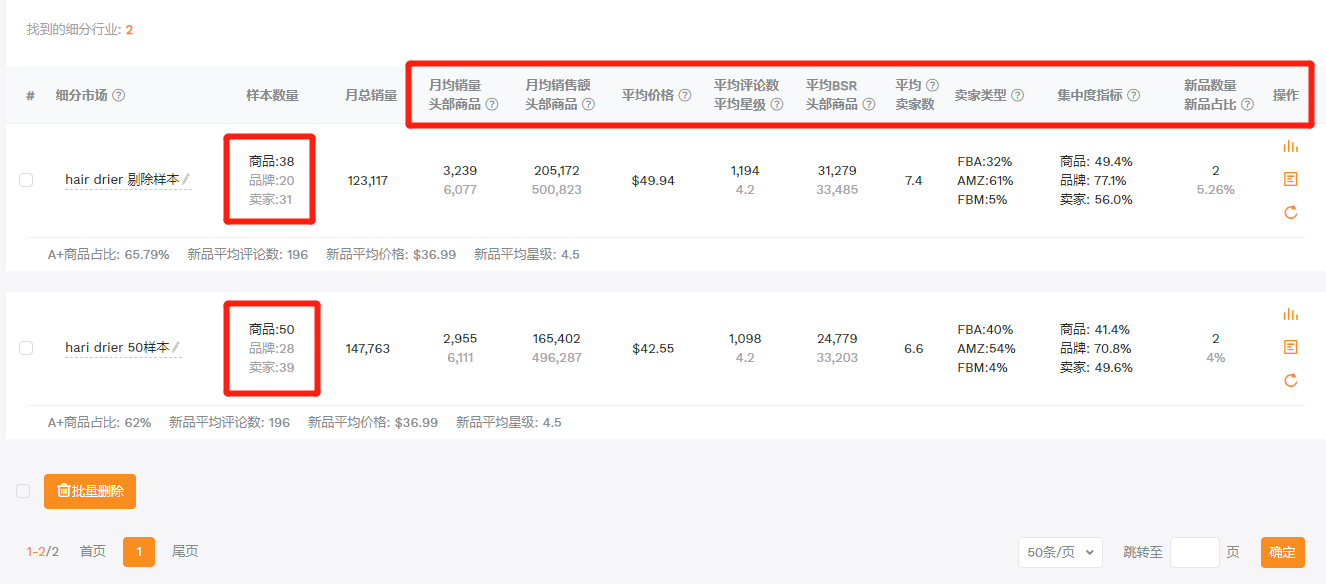Open chart icon for hari drier 50样本 row

coord(1290,314)
